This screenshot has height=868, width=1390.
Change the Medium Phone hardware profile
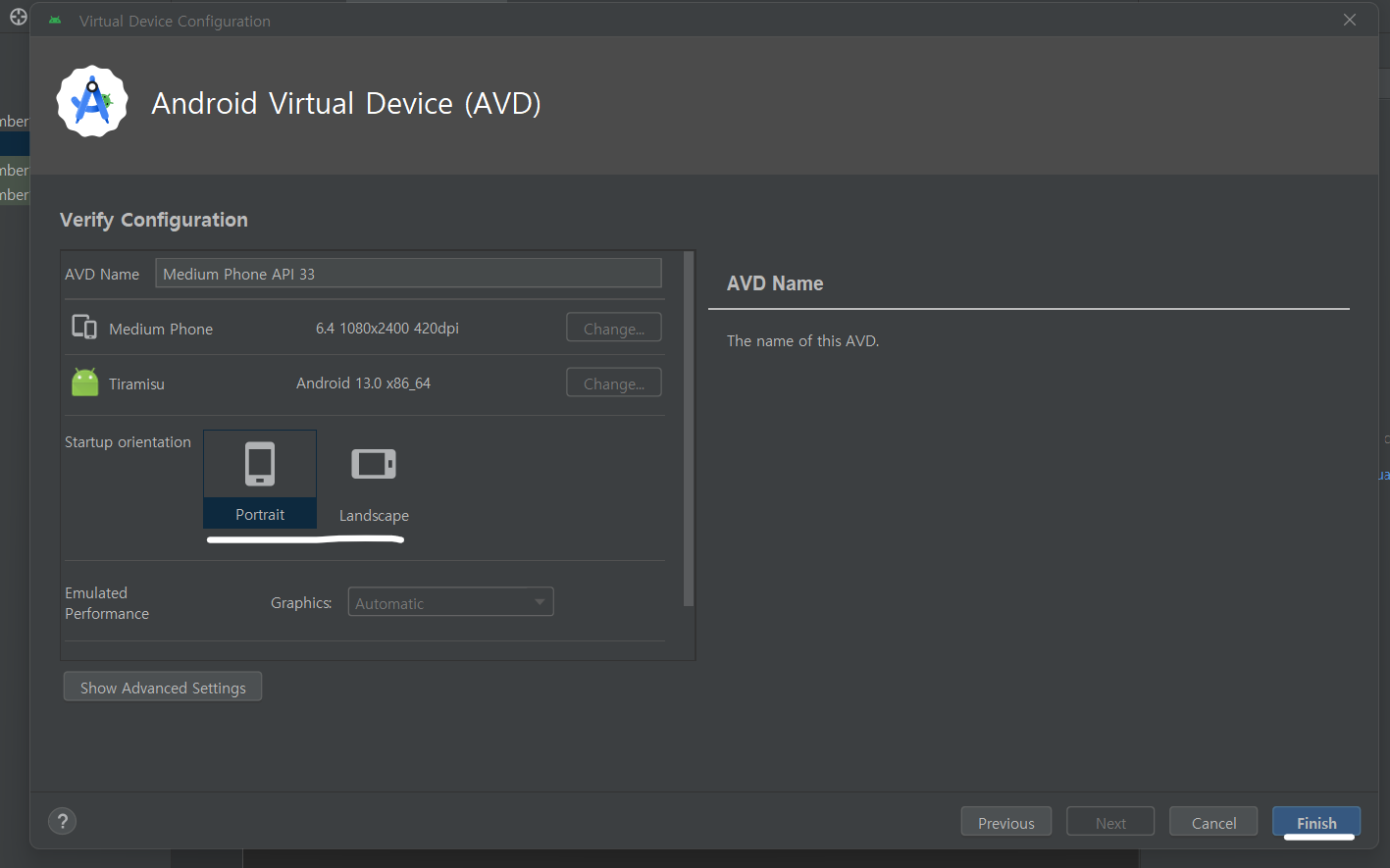[x=614, y=328]
